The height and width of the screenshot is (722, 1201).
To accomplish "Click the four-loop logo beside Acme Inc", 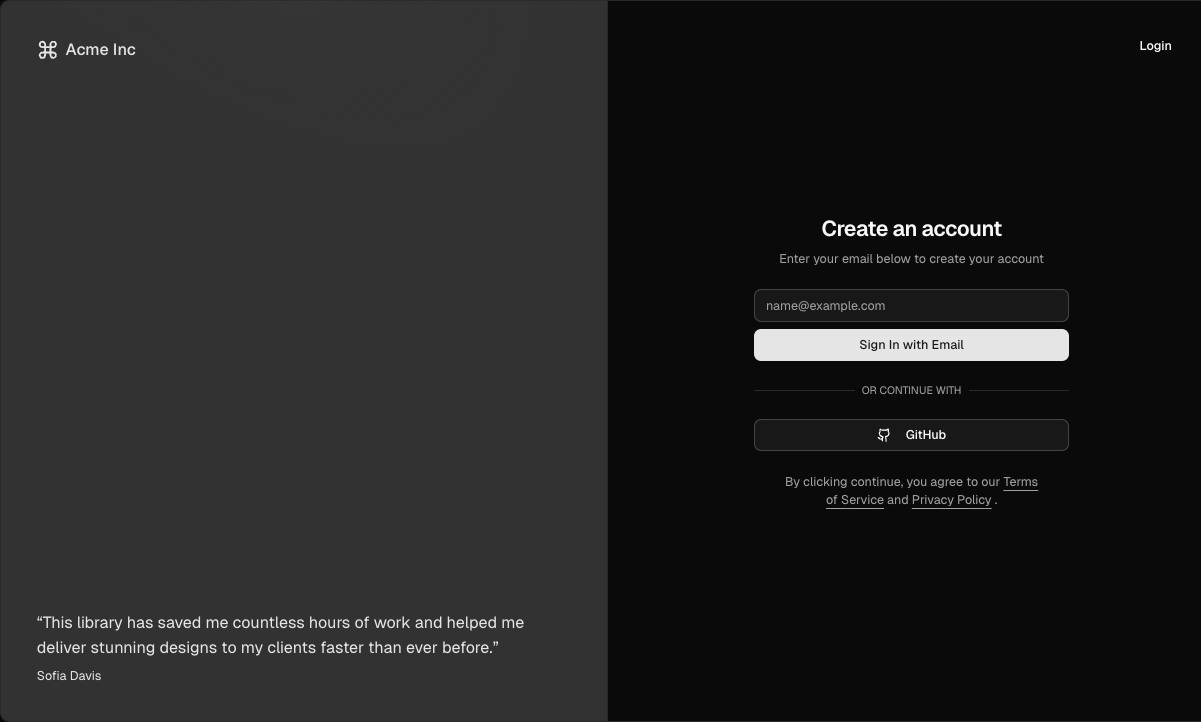I will [46, 49].
